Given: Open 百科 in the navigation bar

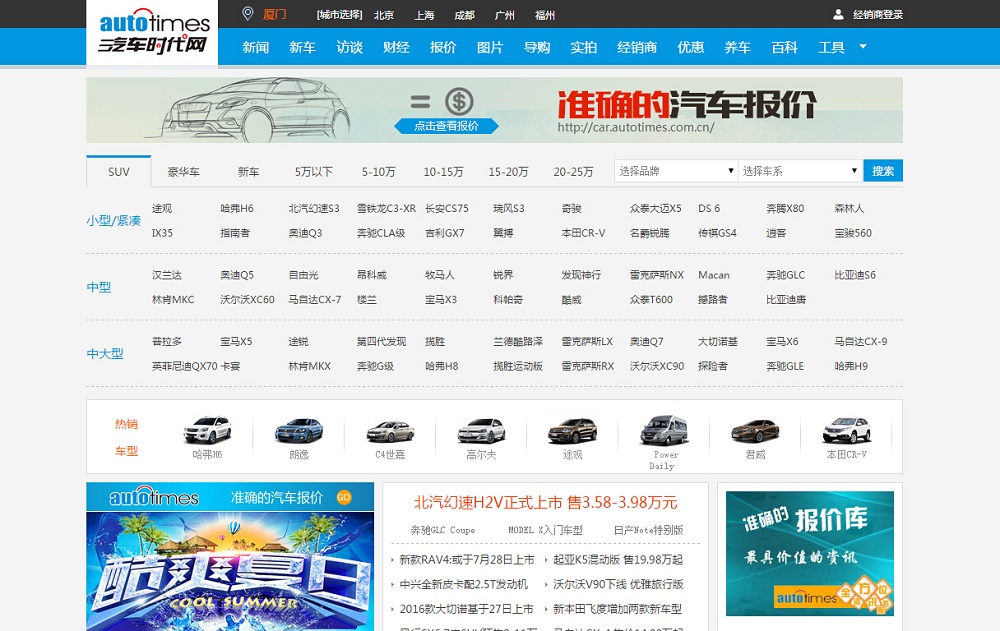Looking at the screenshot, I should point(784,47).
